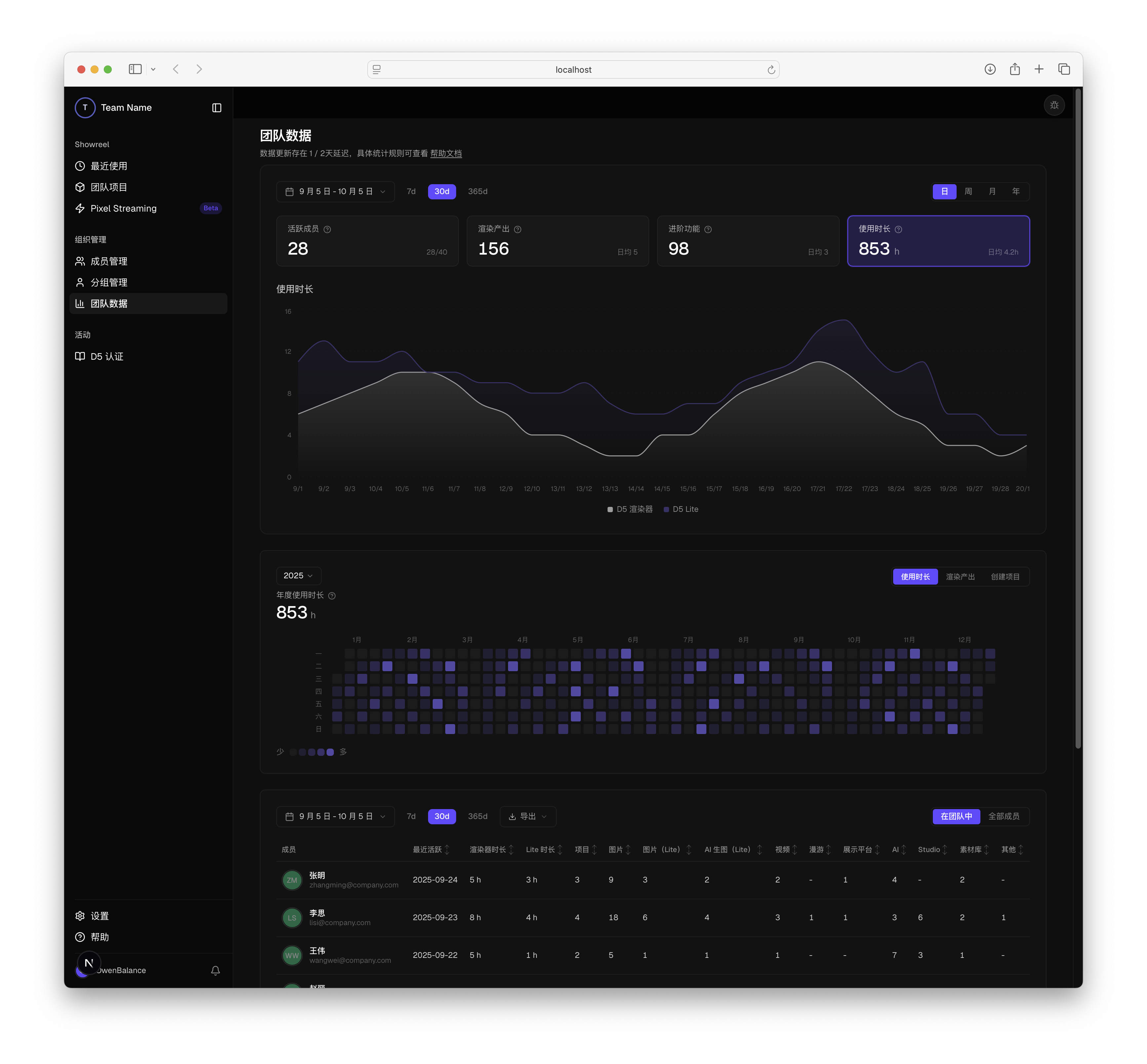Image resolution: width=1147 pixels, height=1064 pixels.
Task: Toggle chart granularity to 月
Action: (x=992, y=192)
